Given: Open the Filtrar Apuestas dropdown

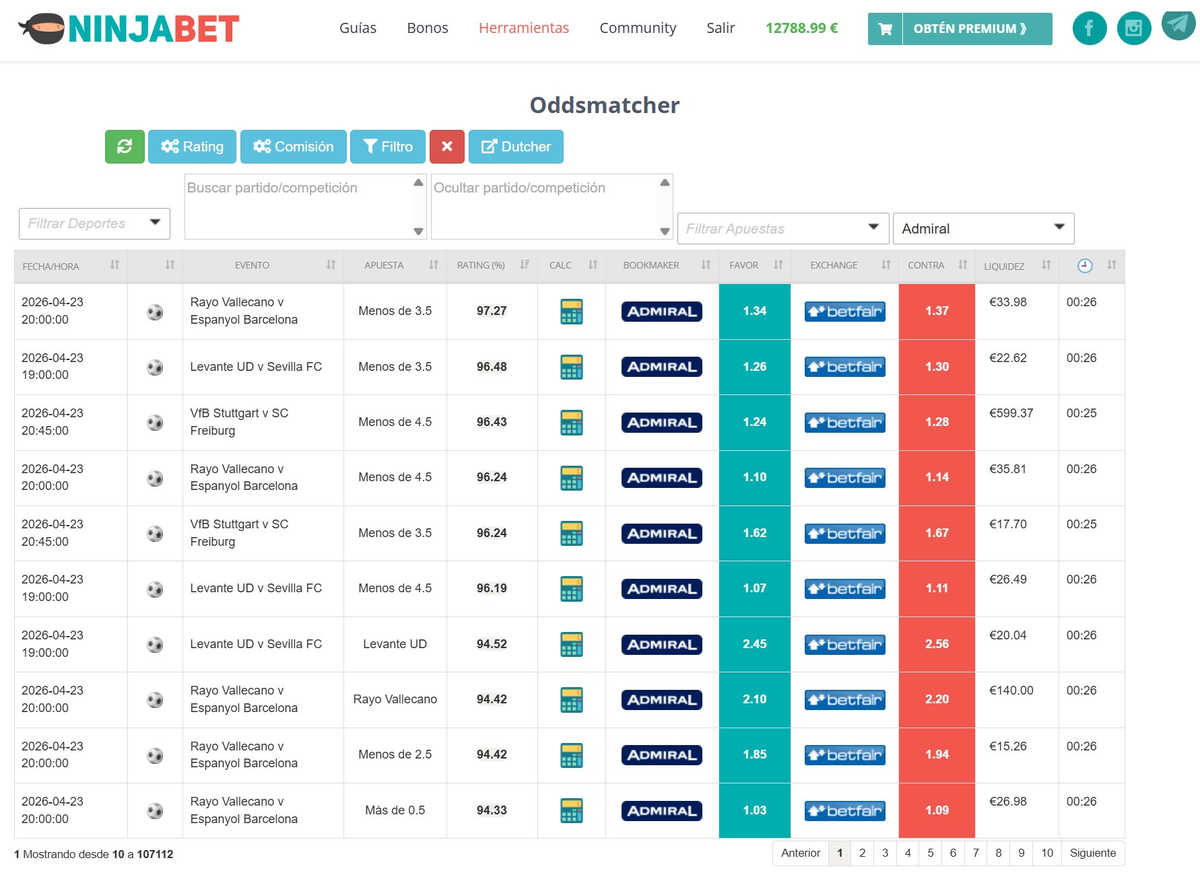Looking at the screenshot, I should 782,228.
